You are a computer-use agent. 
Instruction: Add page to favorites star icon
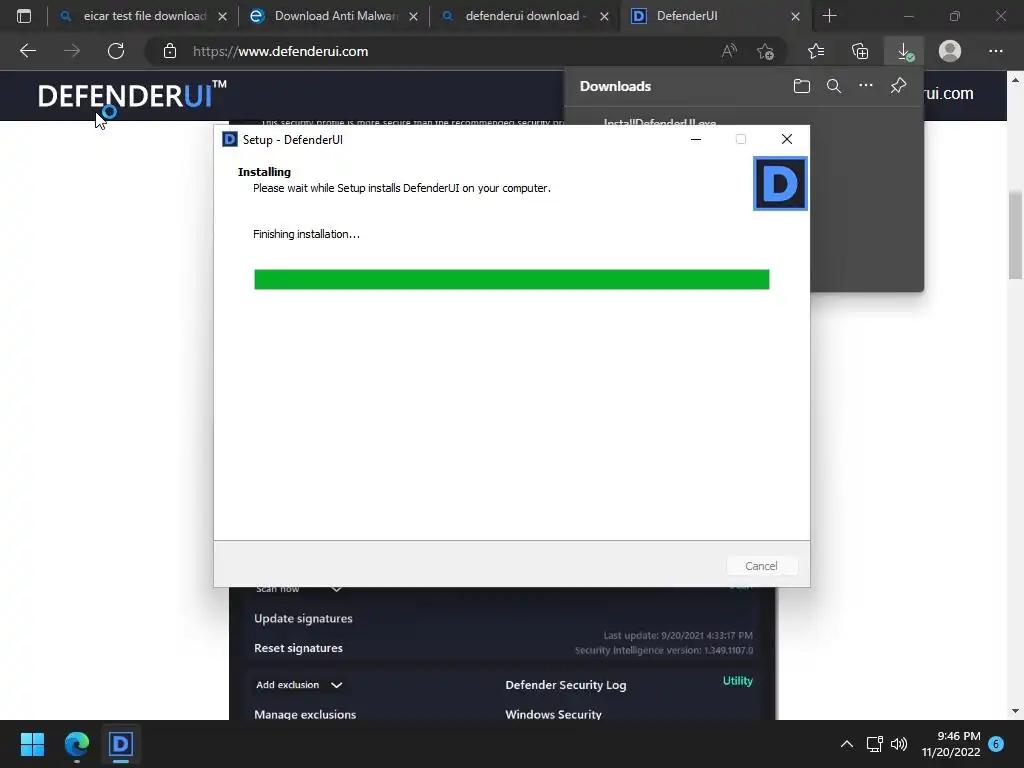tap(765, 51)
